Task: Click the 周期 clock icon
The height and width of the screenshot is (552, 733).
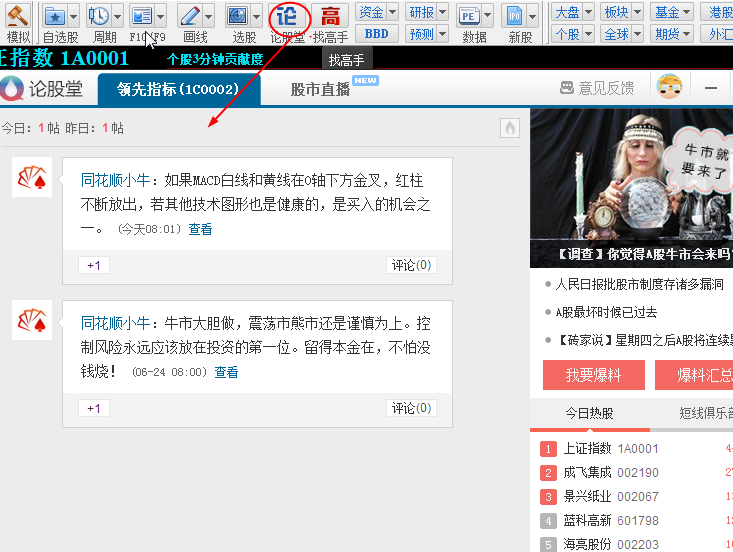Action: coord(98,16)
